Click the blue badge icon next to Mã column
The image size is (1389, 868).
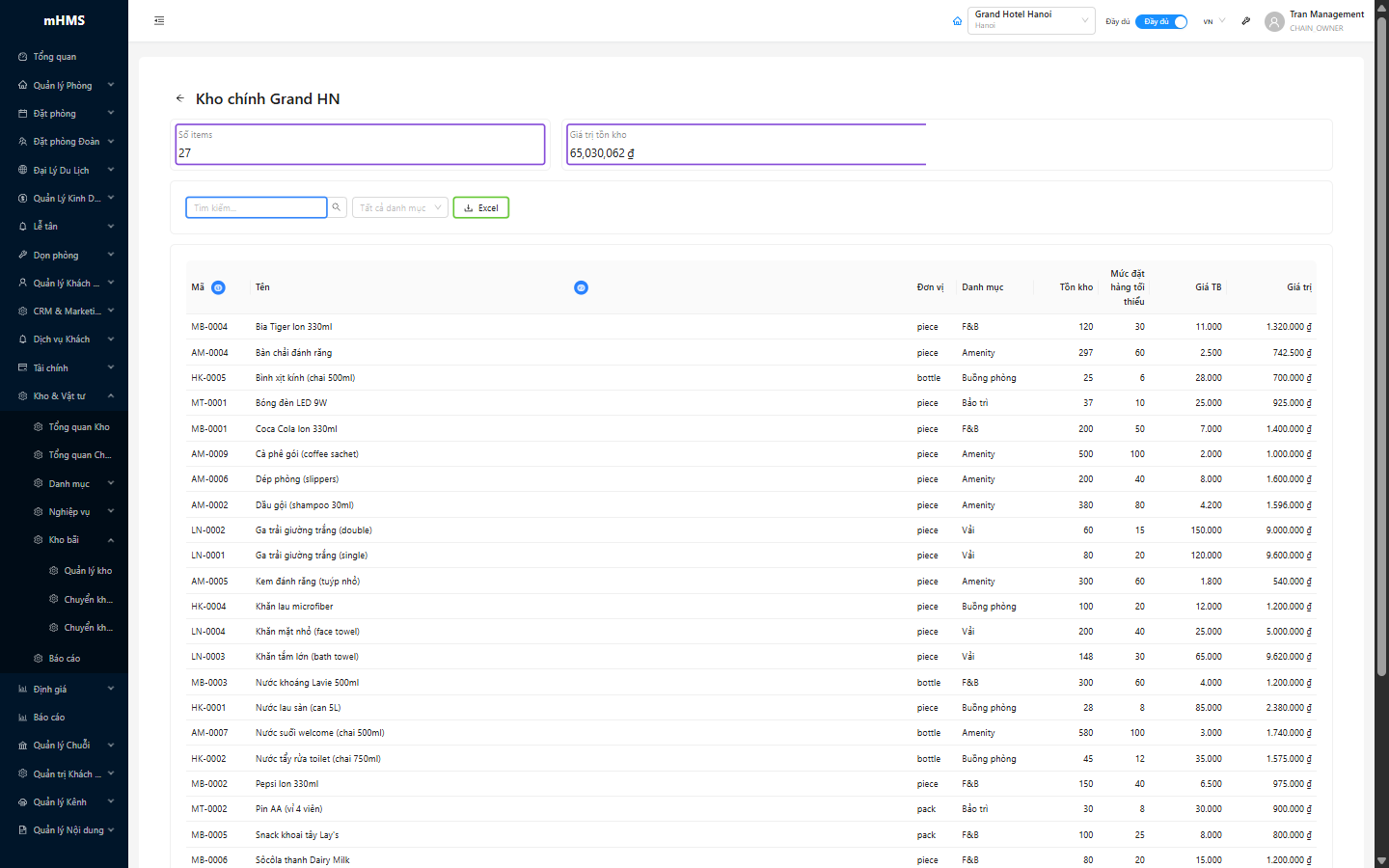tap(218, 287)
